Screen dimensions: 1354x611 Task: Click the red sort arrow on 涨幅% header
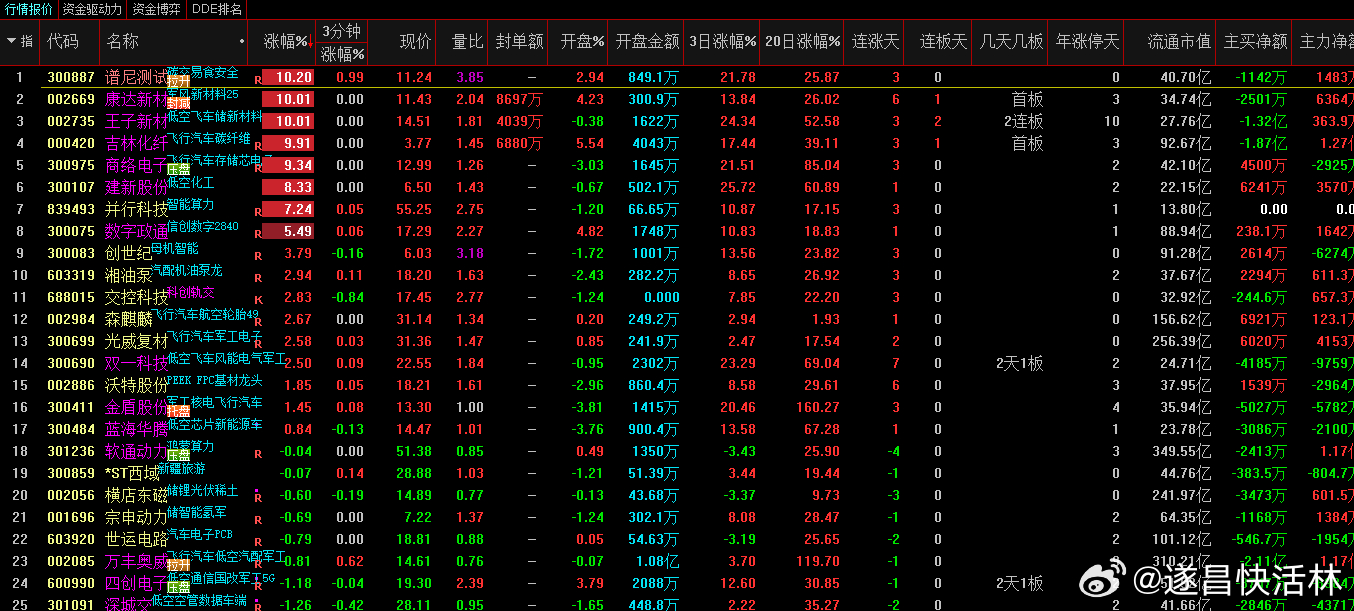(310, 41)
